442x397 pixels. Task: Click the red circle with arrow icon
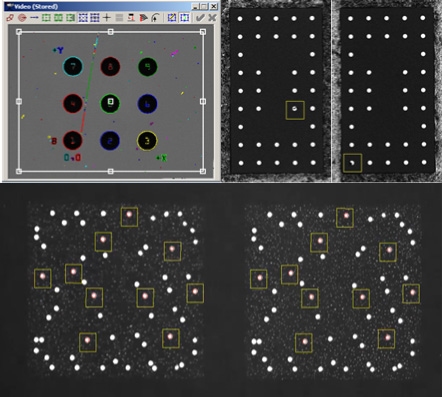22,18
